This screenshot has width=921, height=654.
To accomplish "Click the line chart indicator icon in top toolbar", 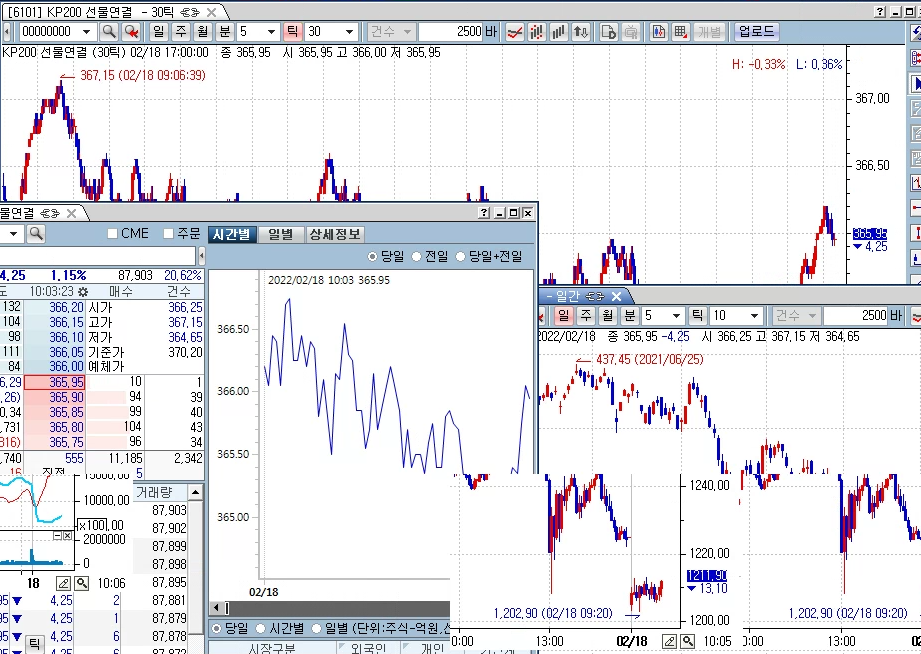I will (514, 32).
